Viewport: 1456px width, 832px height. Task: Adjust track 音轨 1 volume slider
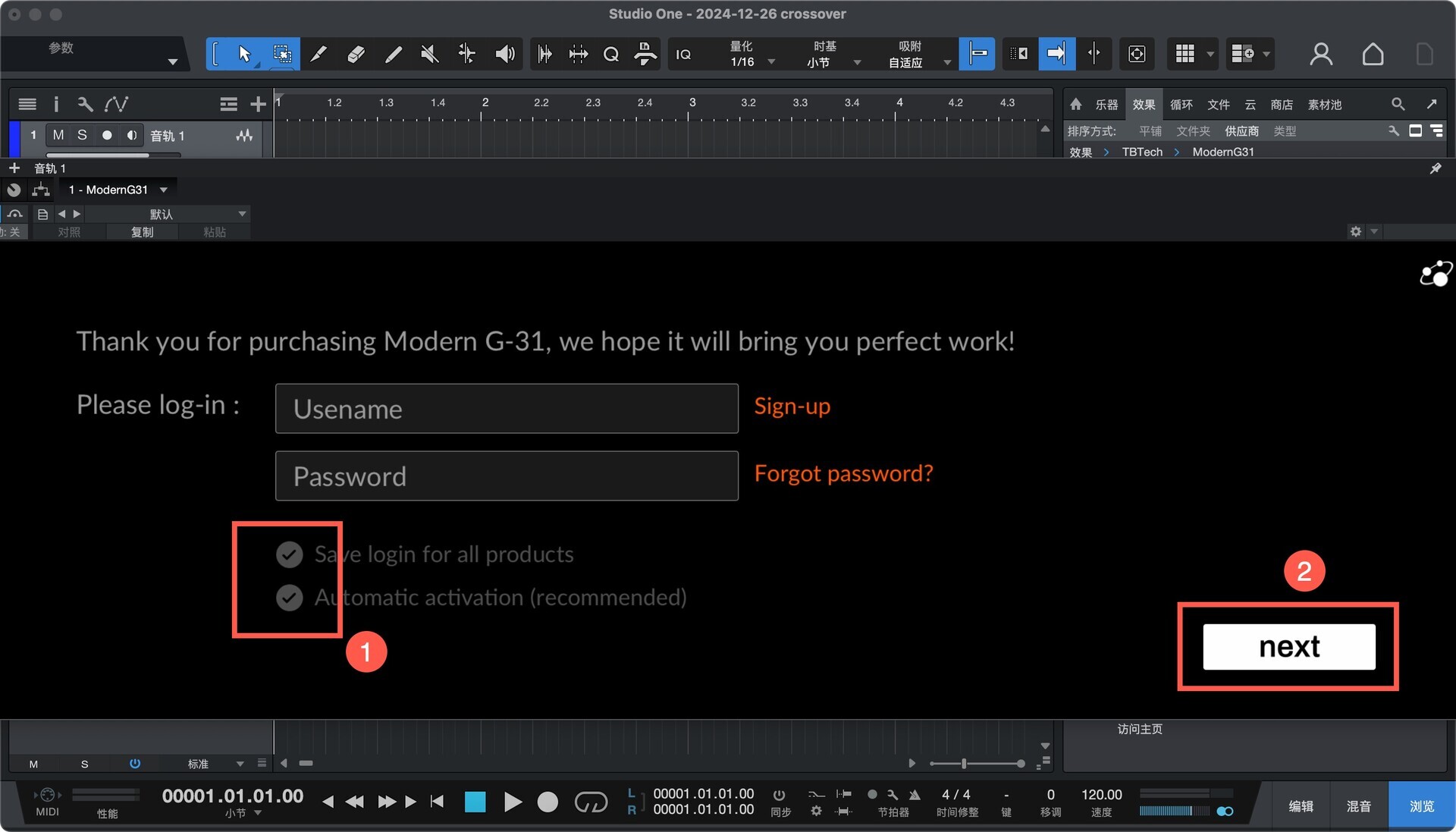pos(114,155)
